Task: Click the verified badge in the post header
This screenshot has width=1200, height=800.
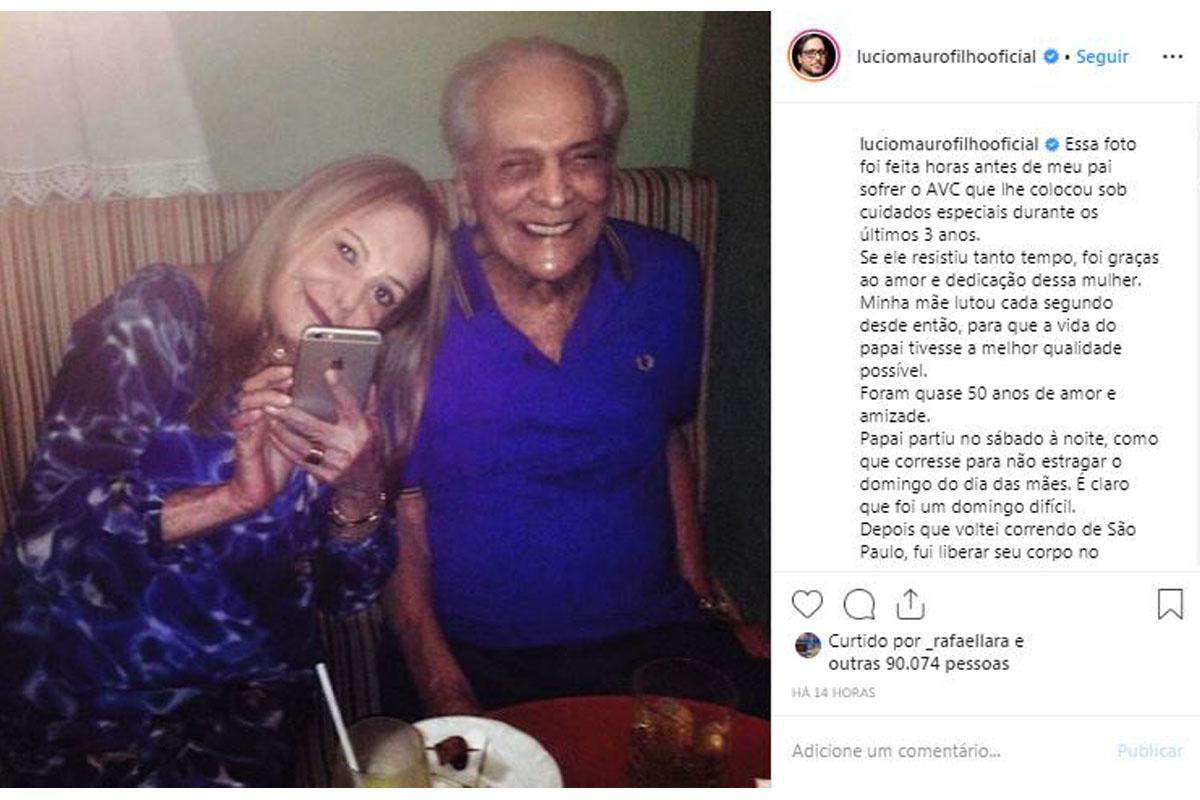Action: click(1051, 57)
